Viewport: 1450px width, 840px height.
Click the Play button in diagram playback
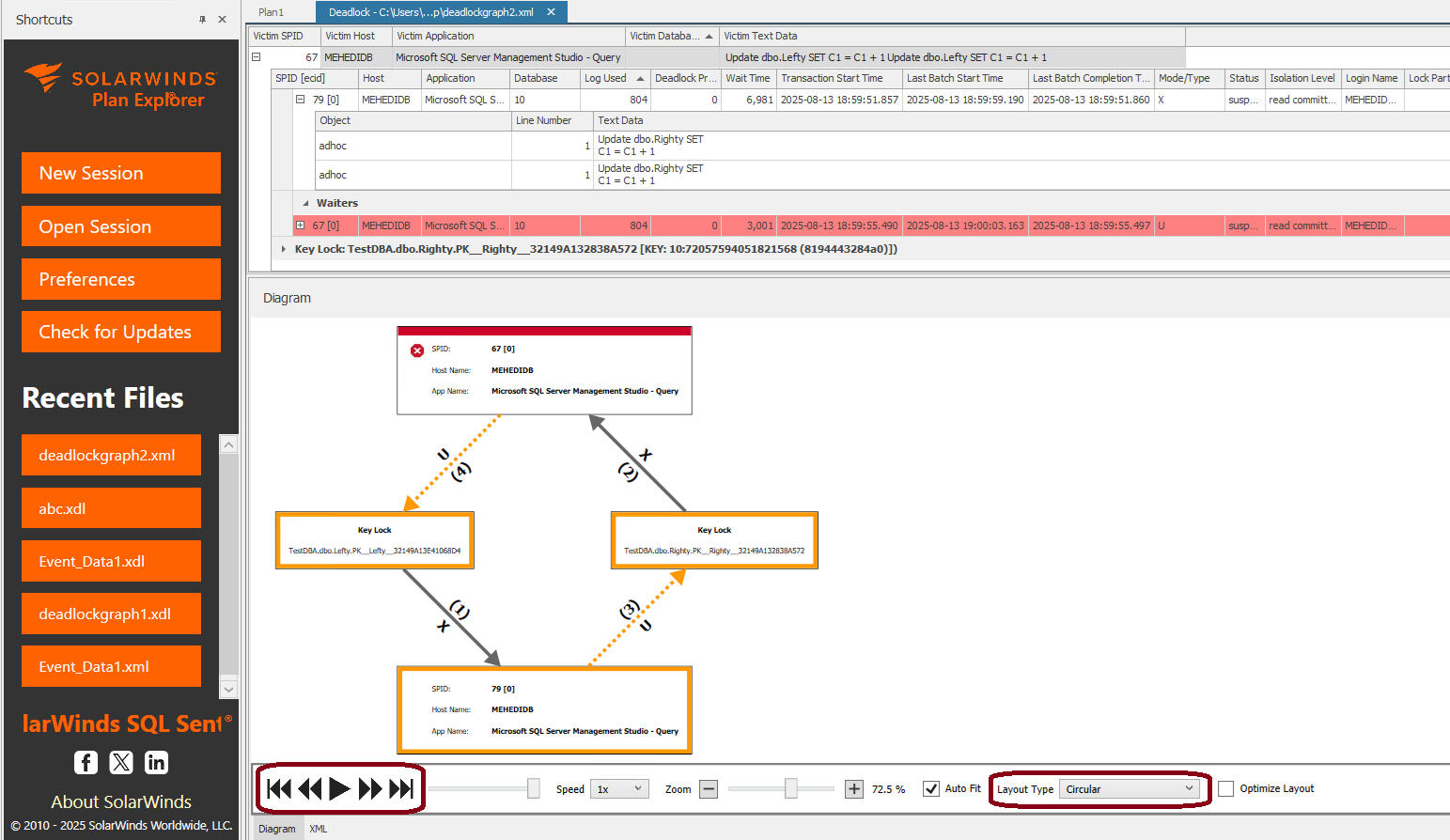(340, 789)
